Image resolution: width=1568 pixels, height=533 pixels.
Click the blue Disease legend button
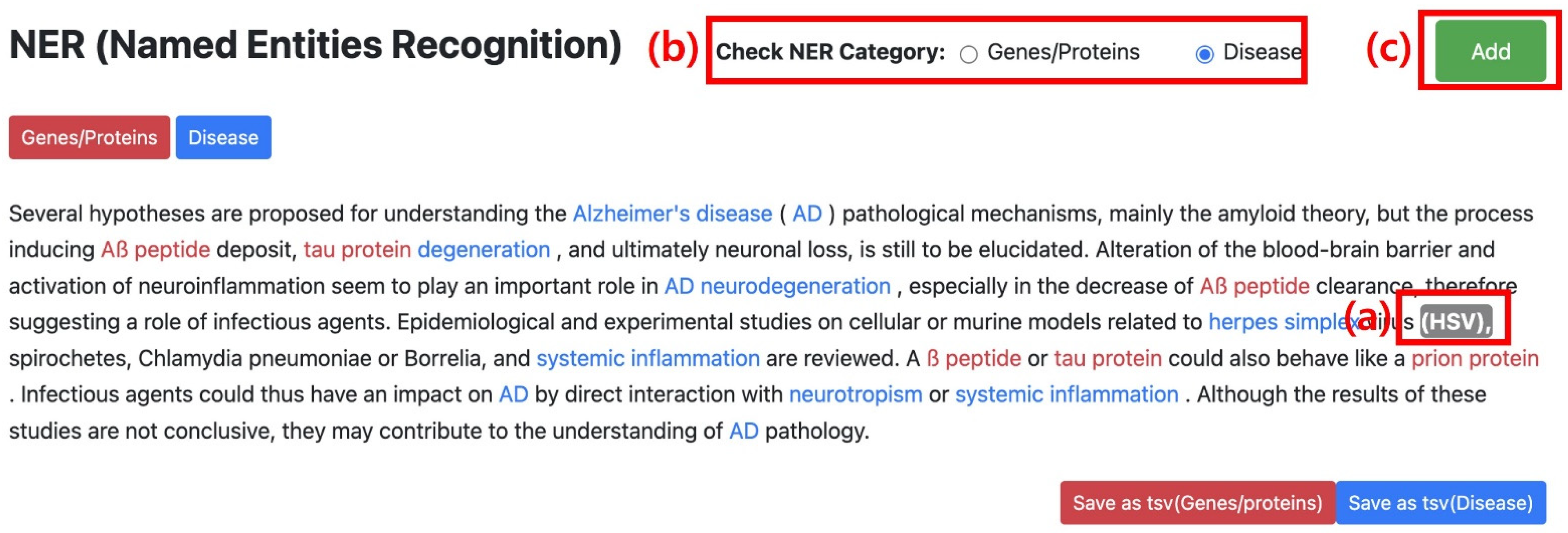[x=223, y=137]
